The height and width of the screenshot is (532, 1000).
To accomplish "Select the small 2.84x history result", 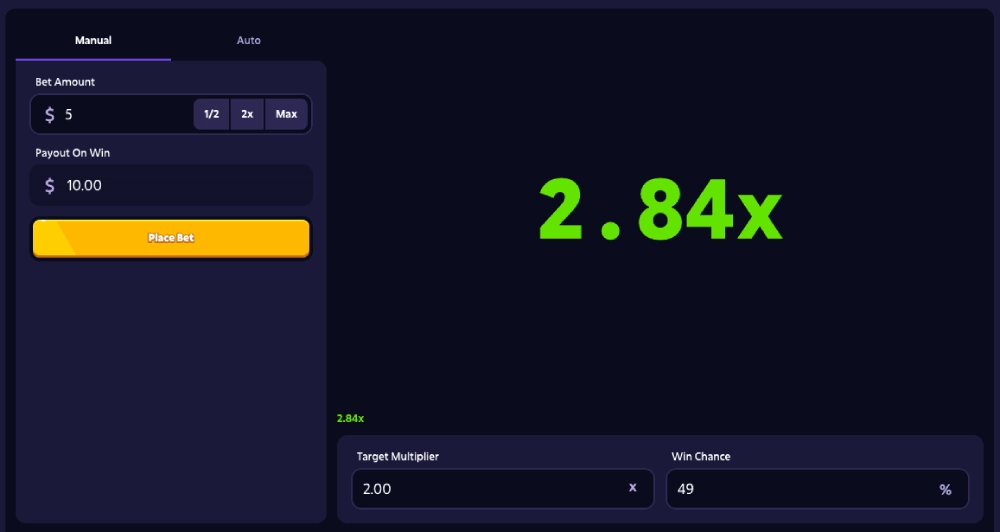I will 350,418.
